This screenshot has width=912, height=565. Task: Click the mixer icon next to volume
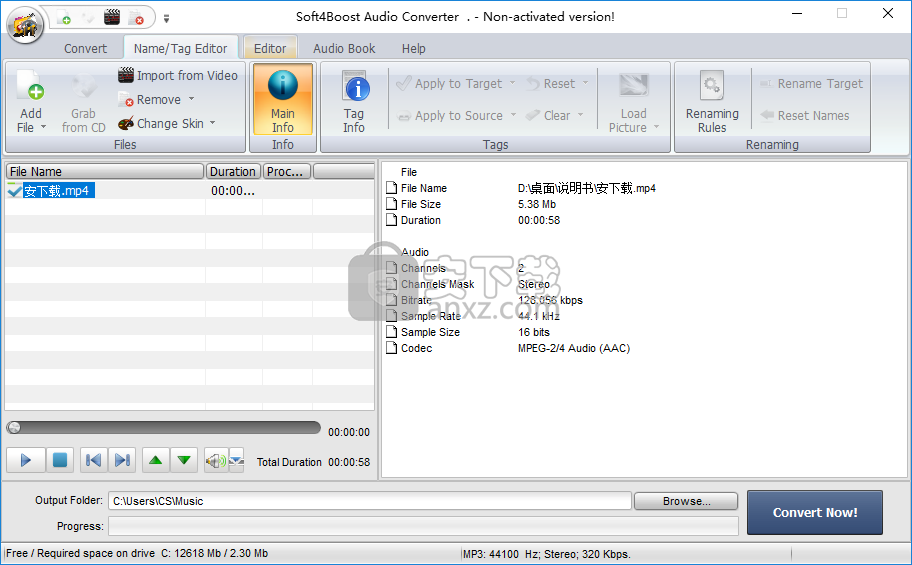(x=236, y=461)
